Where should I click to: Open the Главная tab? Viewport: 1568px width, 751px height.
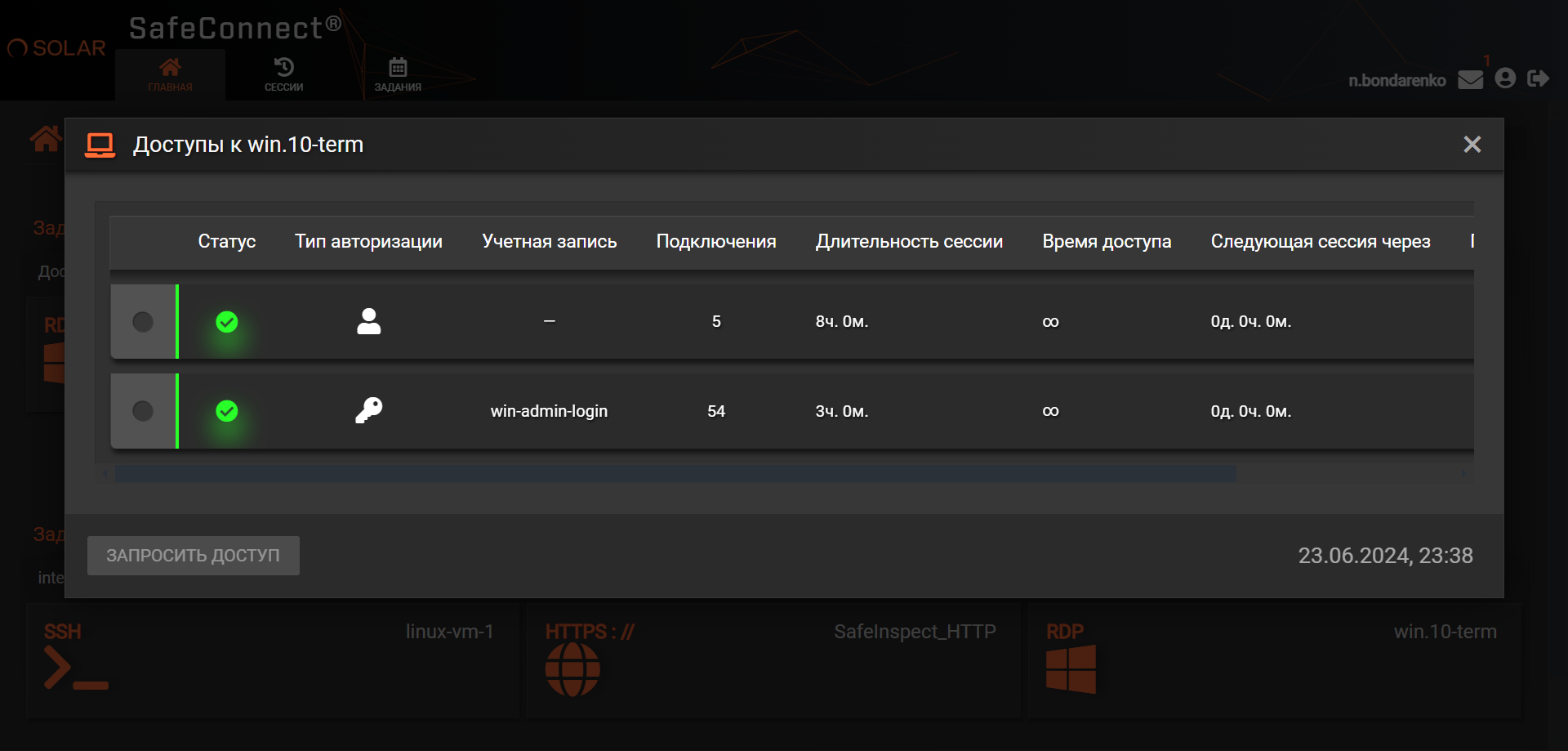tap(170, 74)
